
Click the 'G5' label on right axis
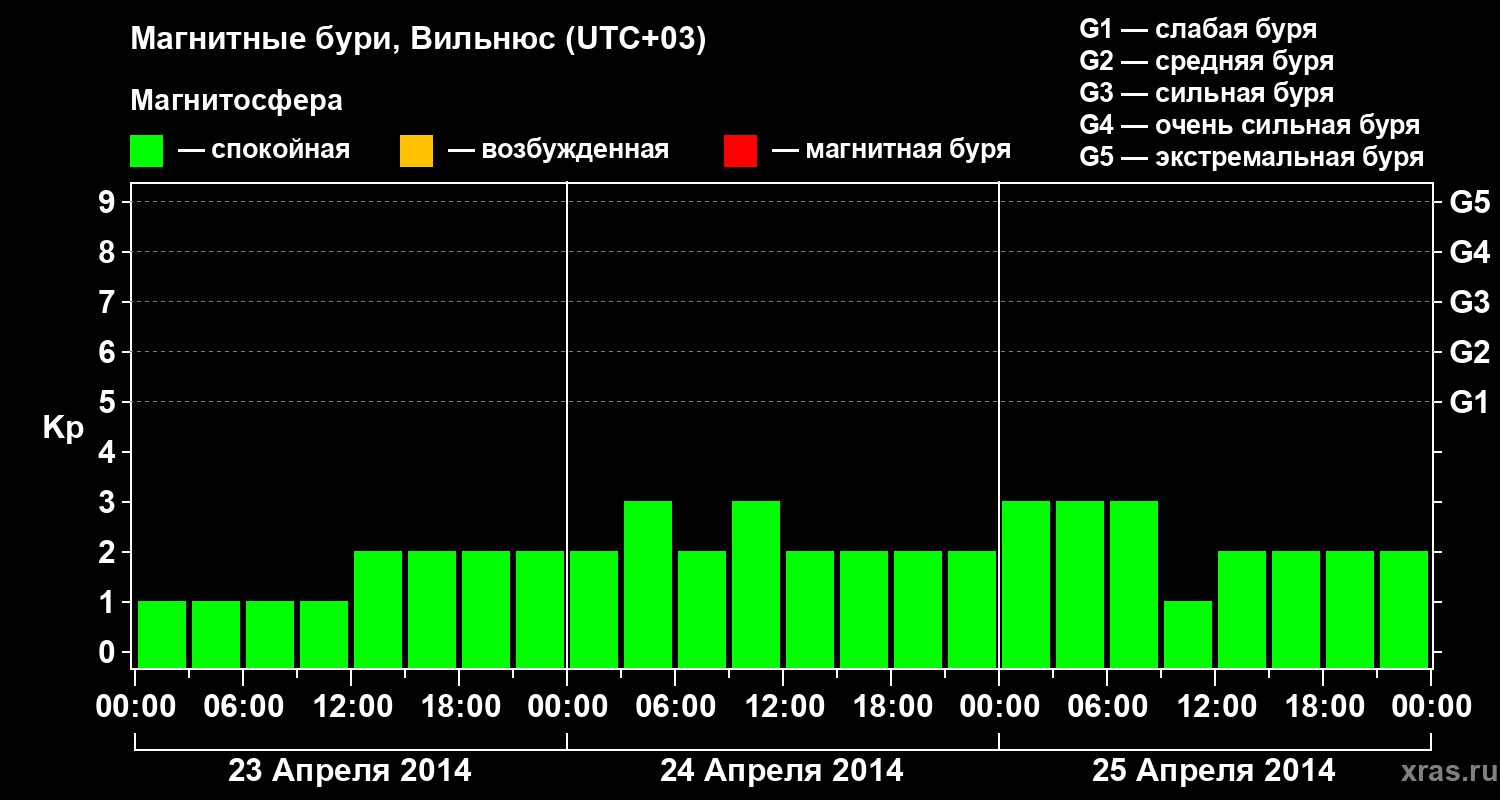[1470, 202]
